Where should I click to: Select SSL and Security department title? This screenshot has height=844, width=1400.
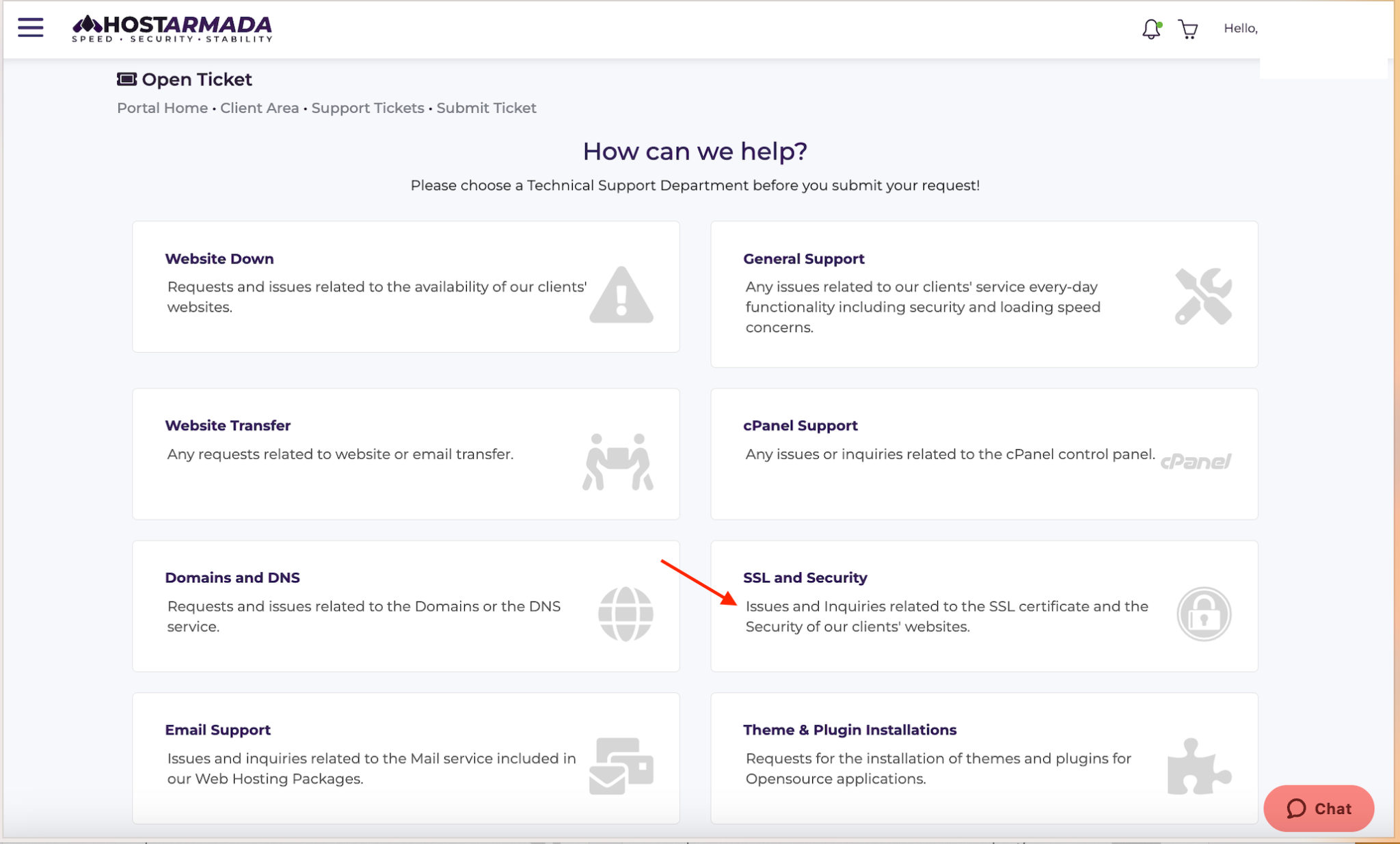pyautogui.click(x=805, y=577)
